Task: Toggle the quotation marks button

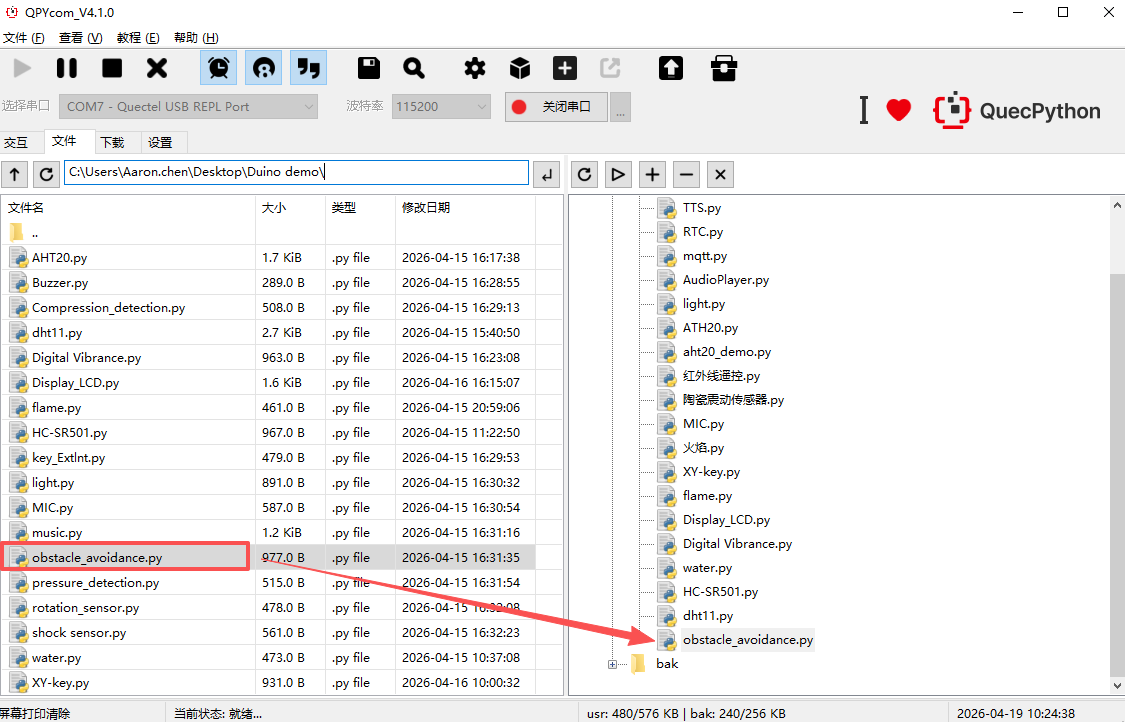Action: (x=309, y=68)
